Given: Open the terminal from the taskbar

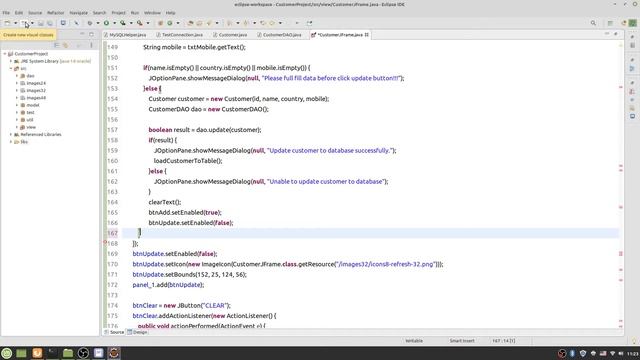Looking at the screenshot, I should pos(52,353).
